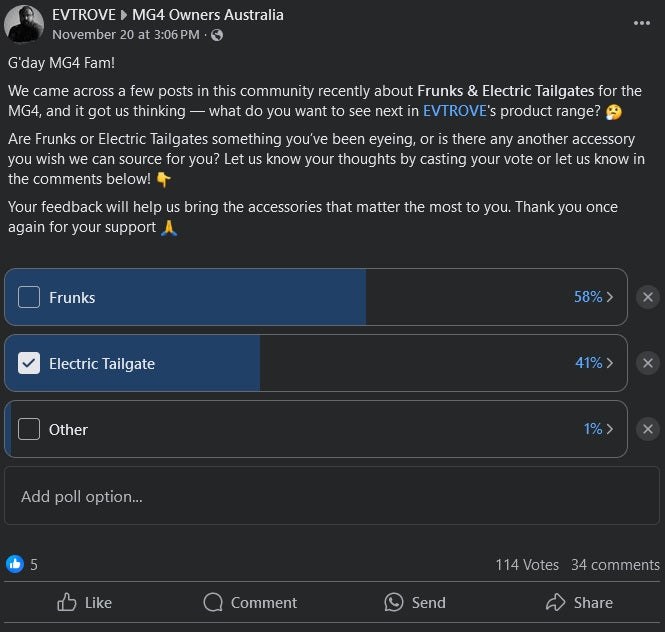Open the three-dot post options menu
The width and height of the screenshot is (665, 632).
642,23
